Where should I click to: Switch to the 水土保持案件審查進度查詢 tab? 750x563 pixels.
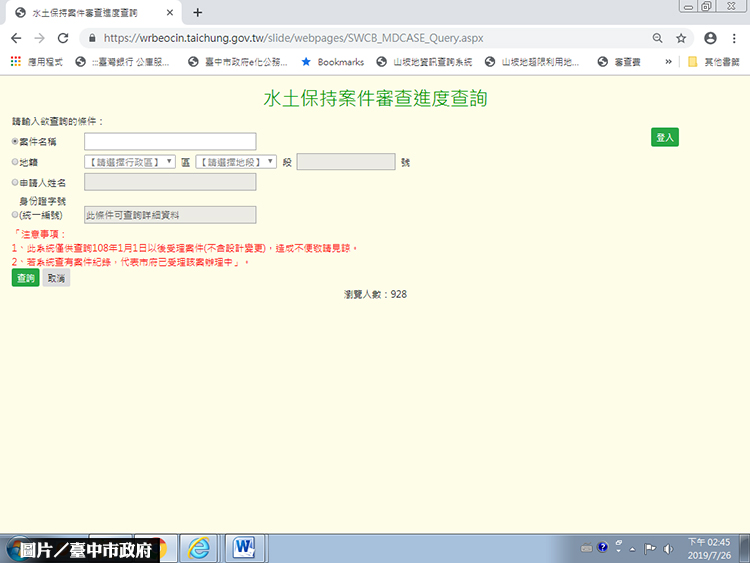(90, 12)
